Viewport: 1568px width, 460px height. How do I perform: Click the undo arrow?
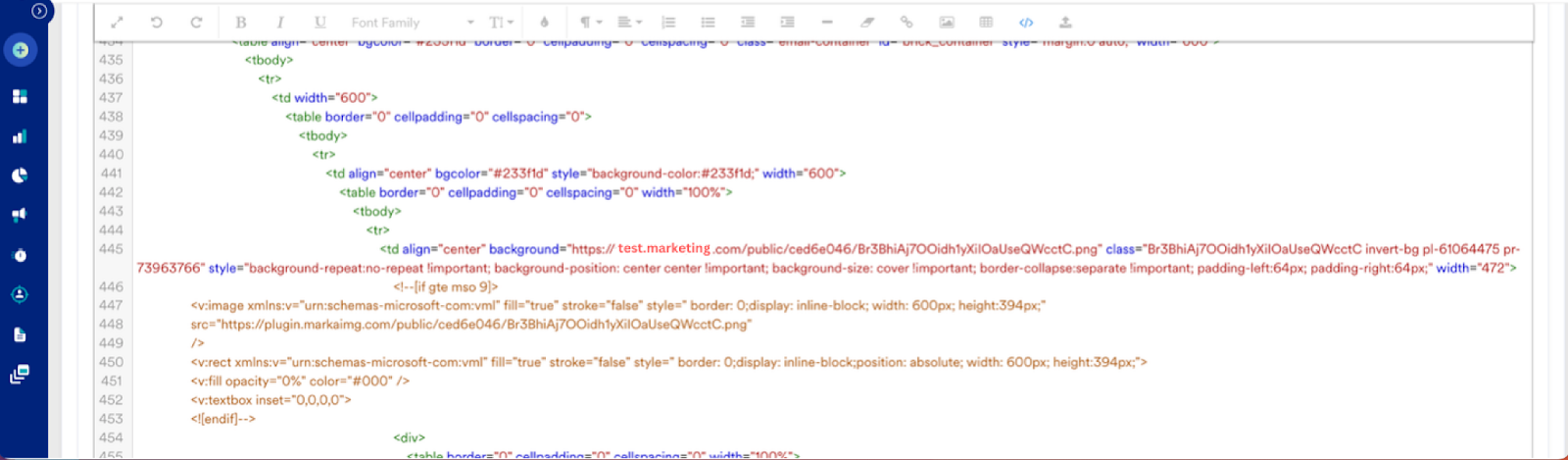tap(157, 22)
